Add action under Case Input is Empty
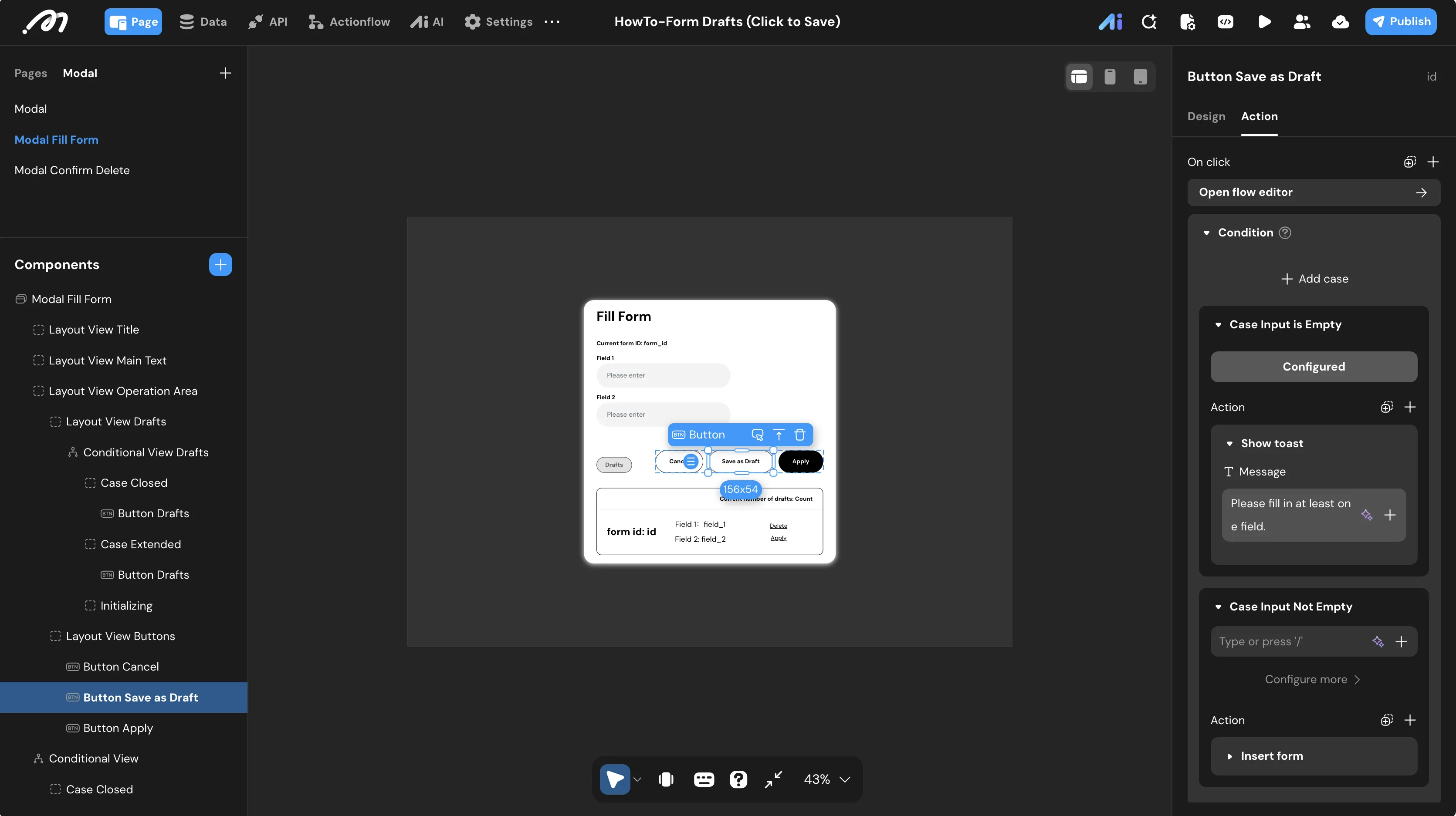1456x816 pixels. point(1410,408)
